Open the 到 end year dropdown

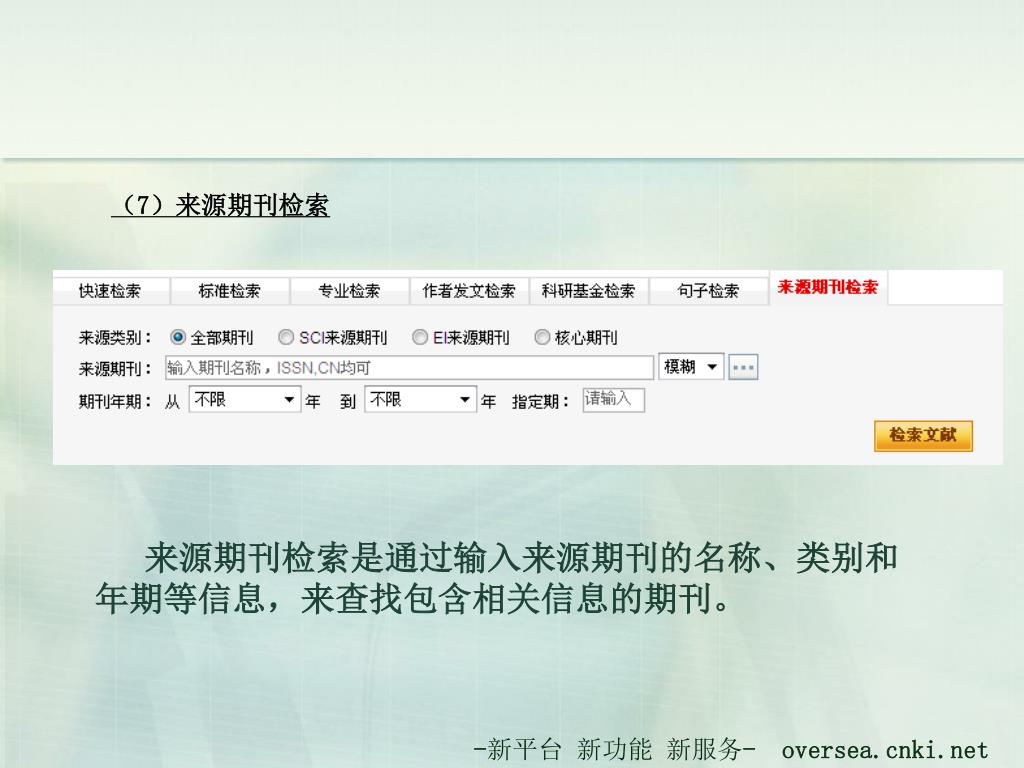421,399
